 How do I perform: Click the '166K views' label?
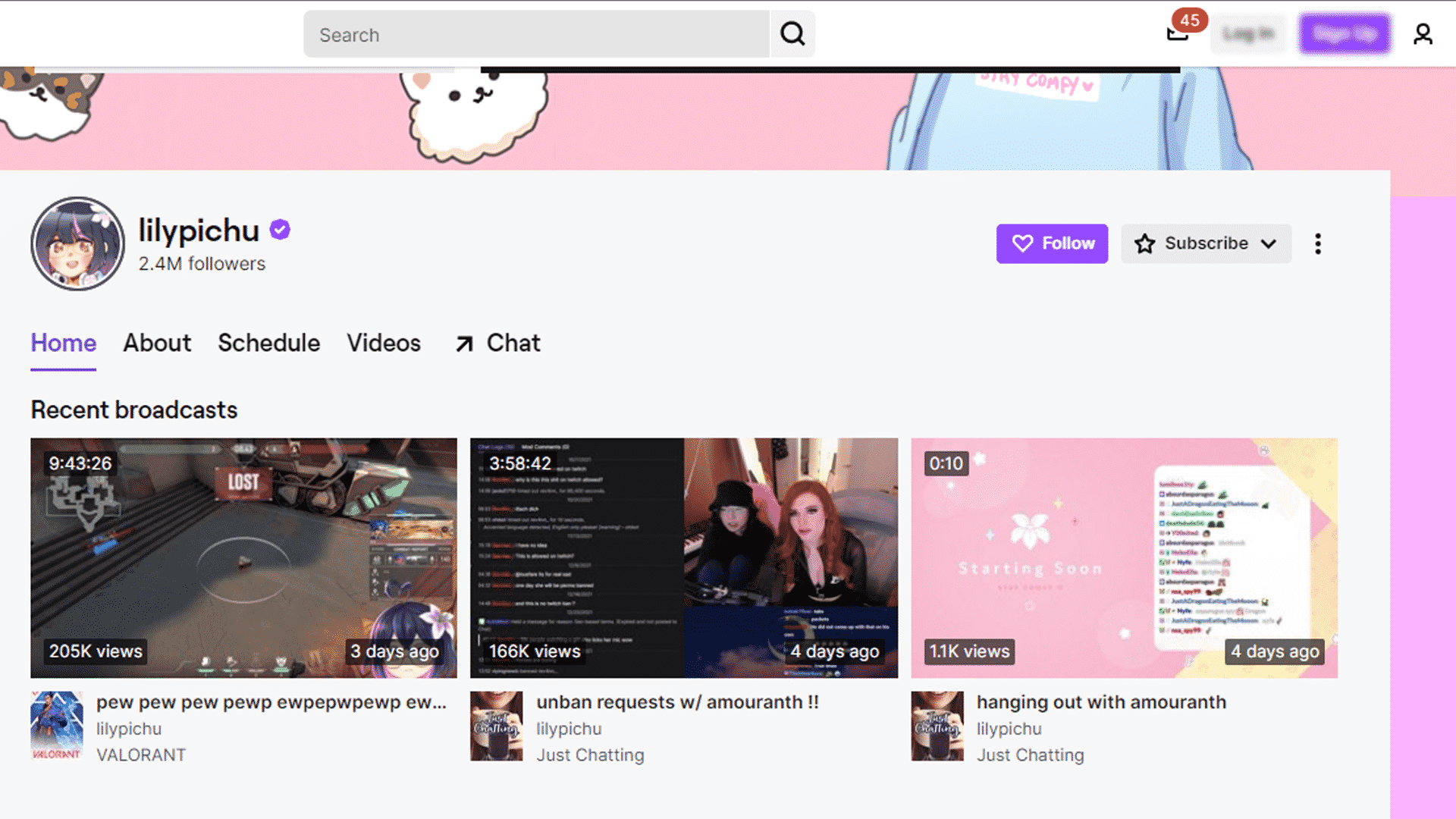pyautogui.click(x=535, y=651)
